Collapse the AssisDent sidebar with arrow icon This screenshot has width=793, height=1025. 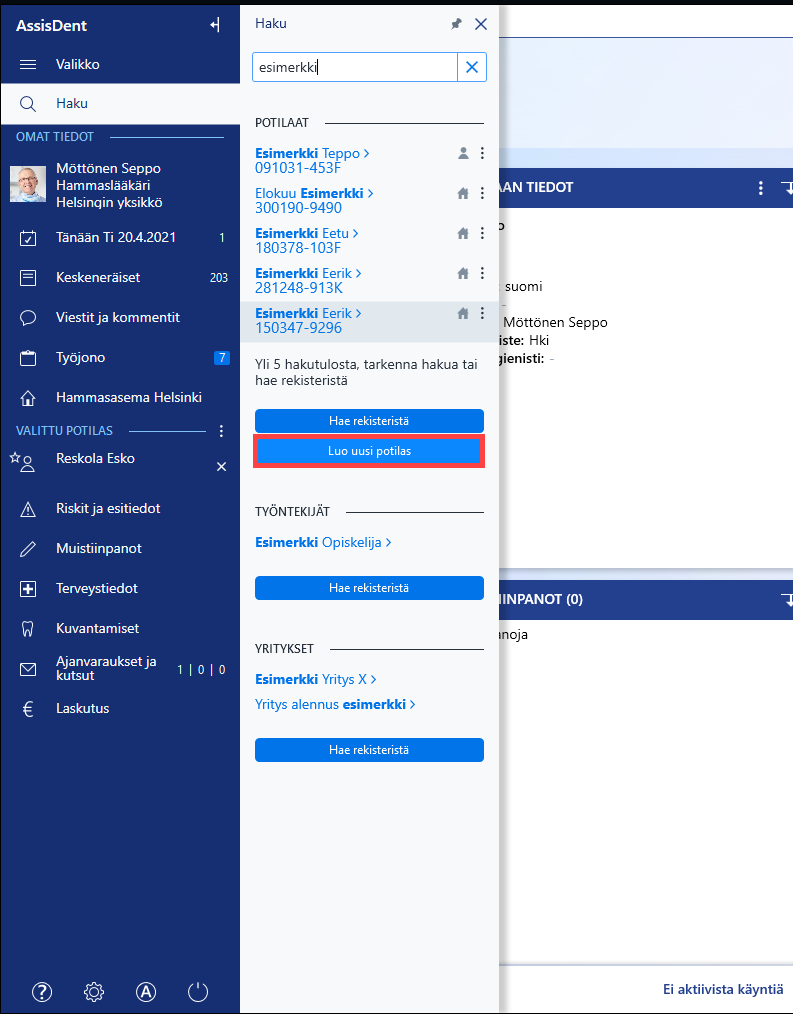click(x=215, y=25)
